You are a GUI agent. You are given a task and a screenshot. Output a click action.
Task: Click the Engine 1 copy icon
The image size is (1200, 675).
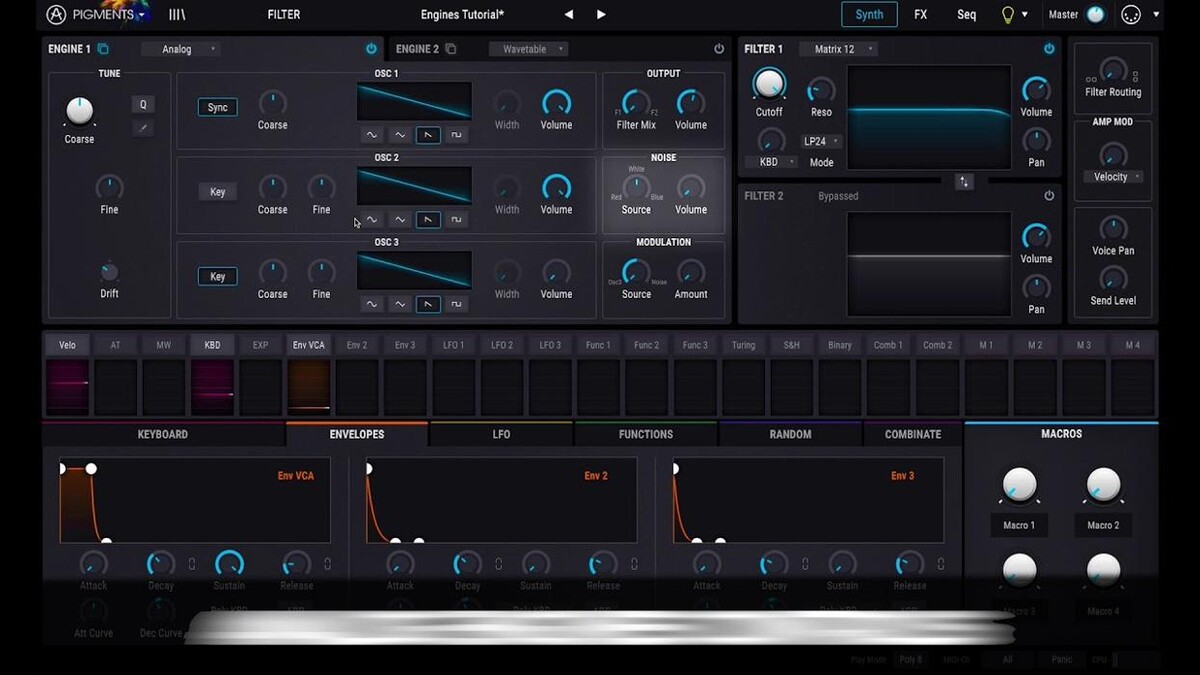tap(103, 49)
